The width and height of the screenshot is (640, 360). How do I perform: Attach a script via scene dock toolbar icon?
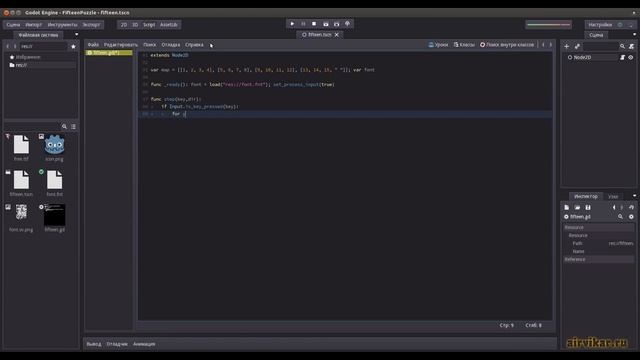tap(631, 47)
